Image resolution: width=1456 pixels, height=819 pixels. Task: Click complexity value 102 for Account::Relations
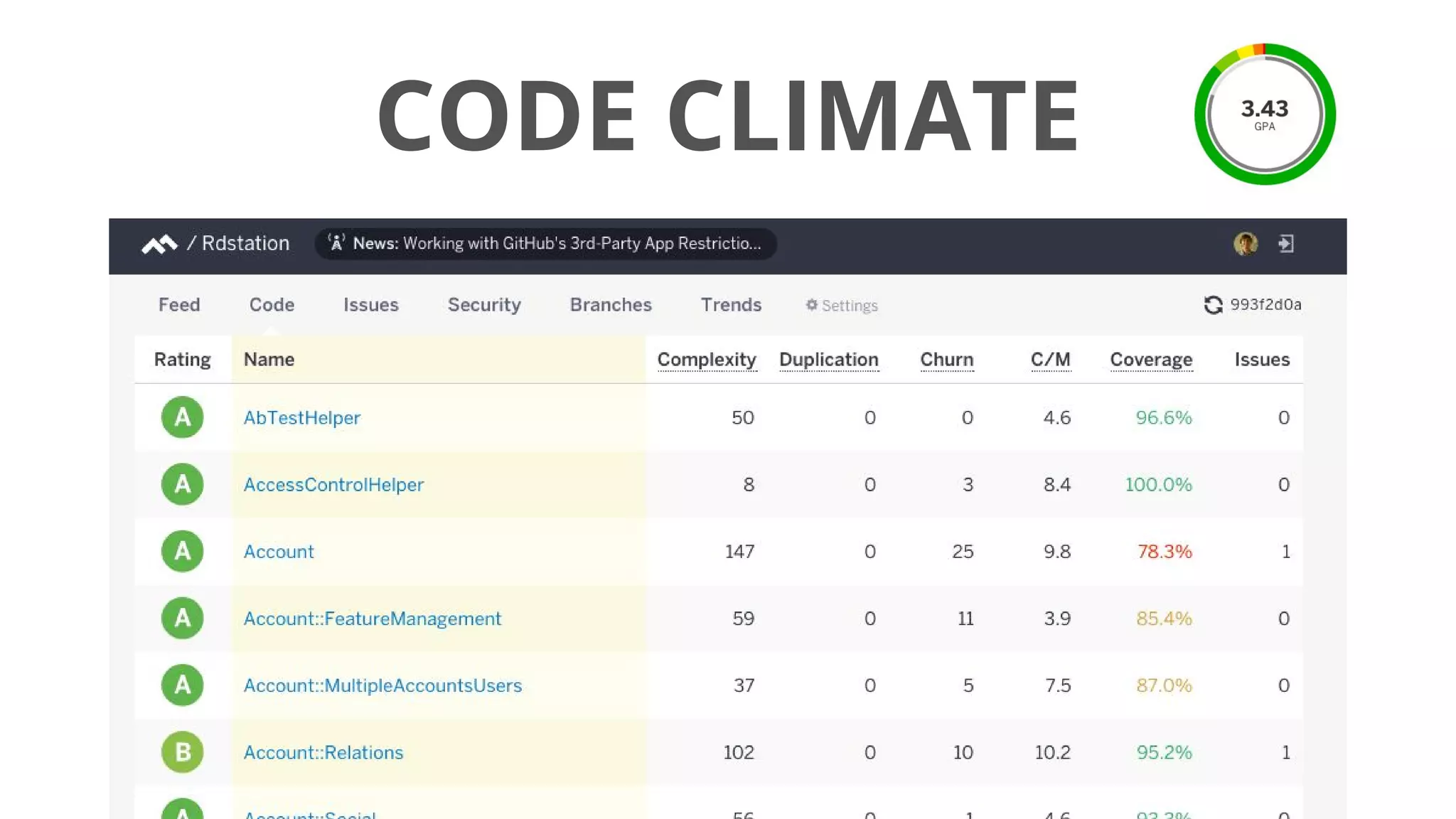click(x=739, y=752)
